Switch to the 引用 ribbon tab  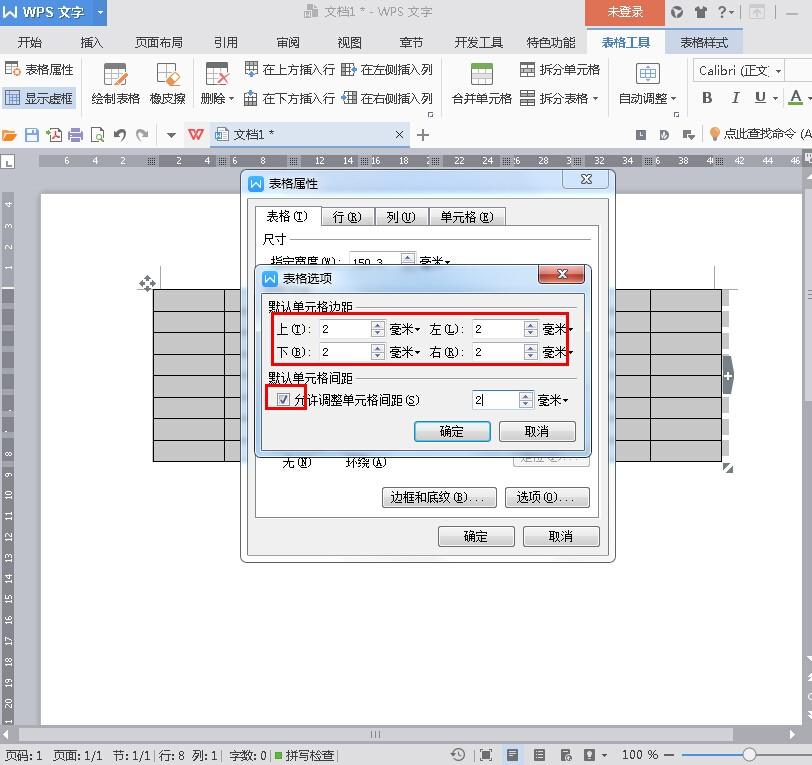coord(226,42)
